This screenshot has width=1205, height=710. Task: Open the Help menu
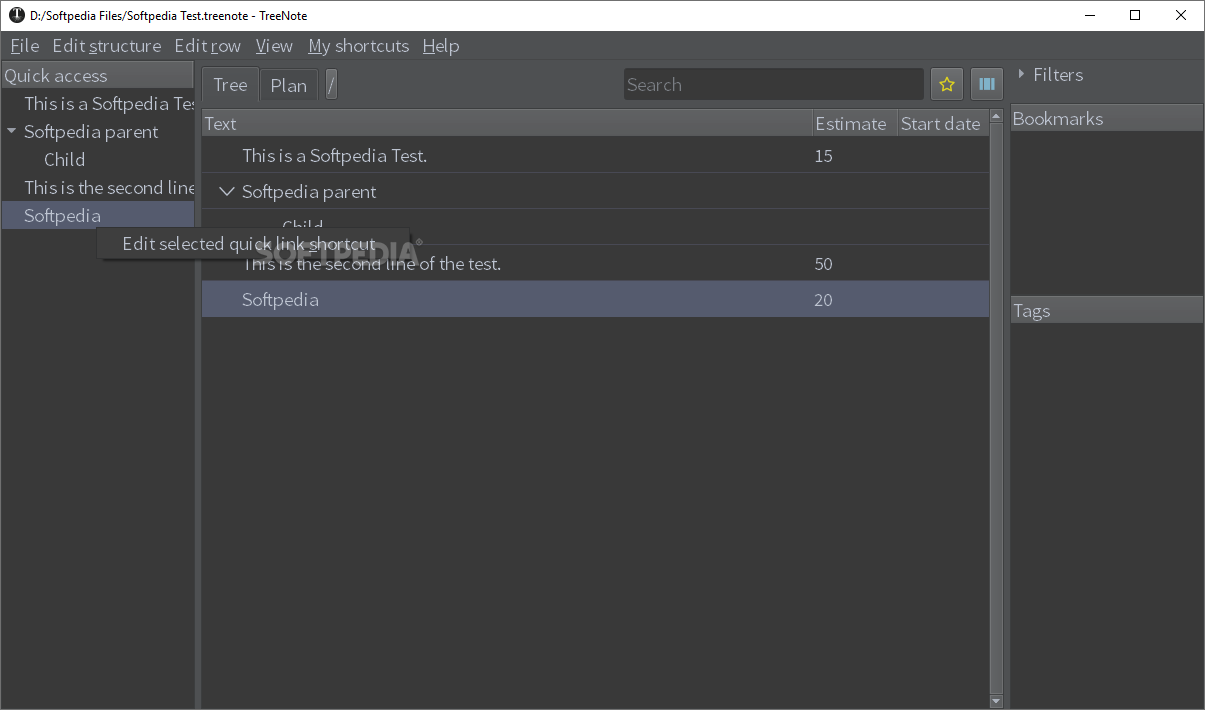tap(441, 46)
